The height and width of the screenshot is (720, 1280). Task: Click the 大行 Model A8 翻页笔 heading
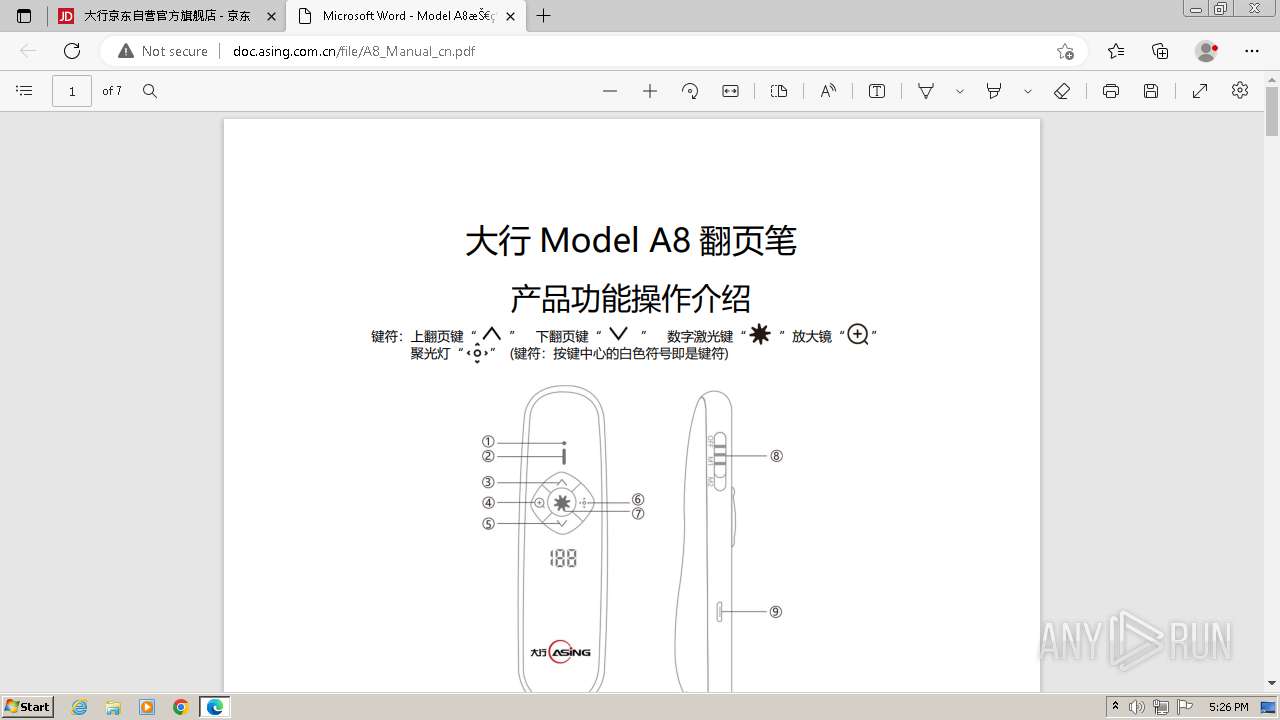[x=631, y=241]
